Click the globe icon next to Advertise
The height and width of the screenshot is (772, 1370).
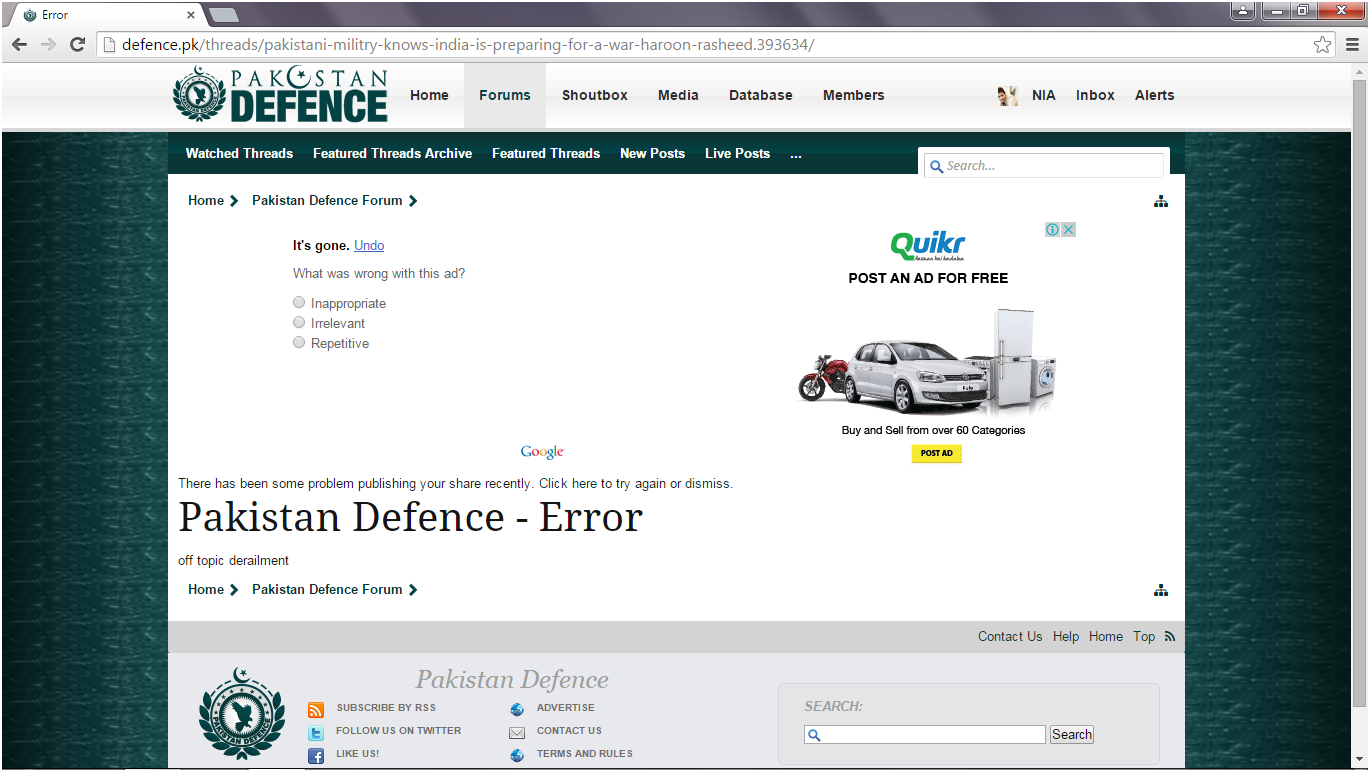(x=517, y=709)
